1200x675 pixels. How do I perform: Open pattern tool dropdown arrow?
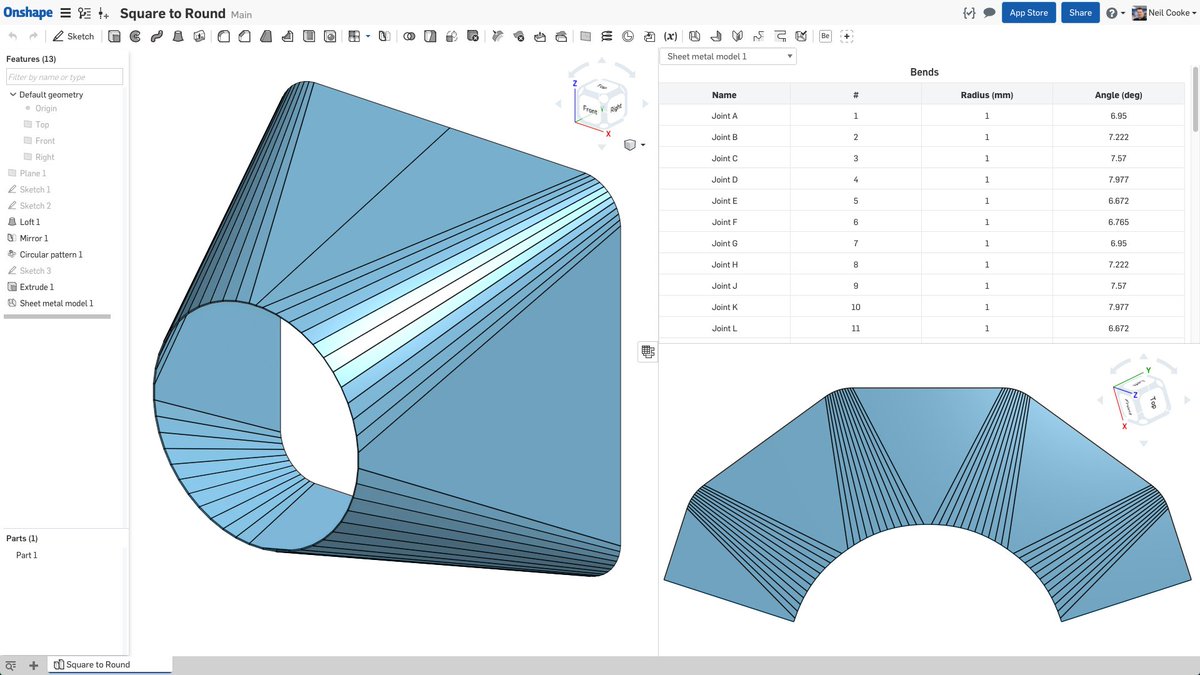[x=367, y=36]
